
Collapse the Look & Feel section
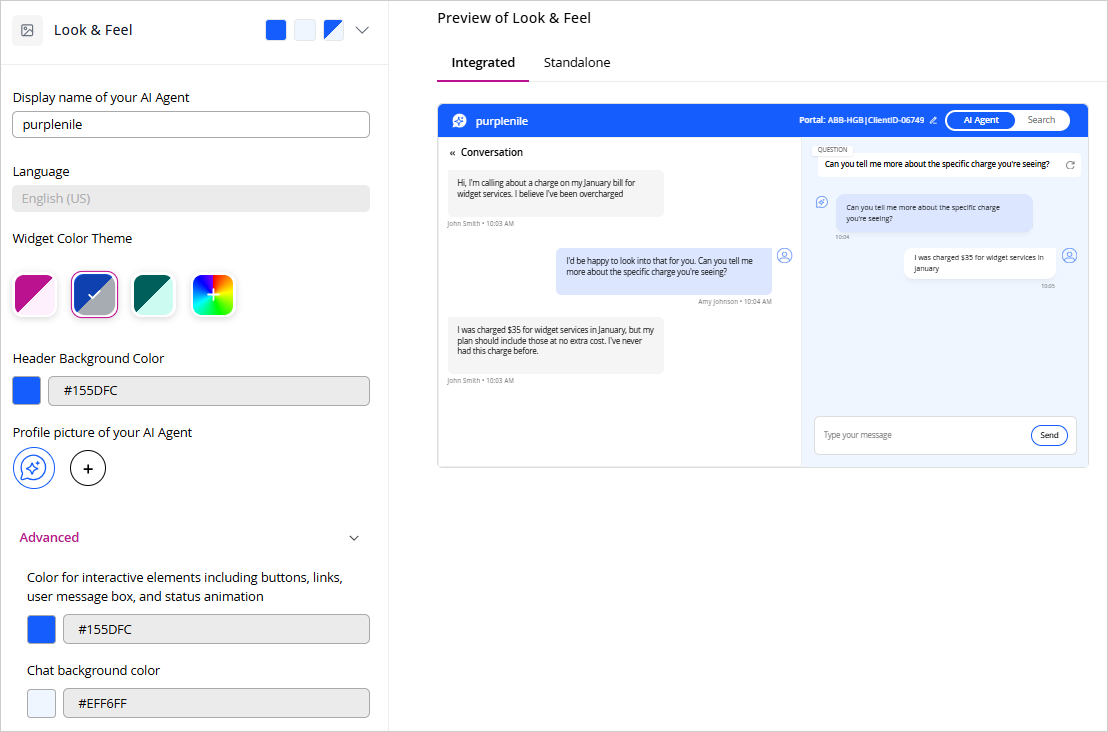363,30
